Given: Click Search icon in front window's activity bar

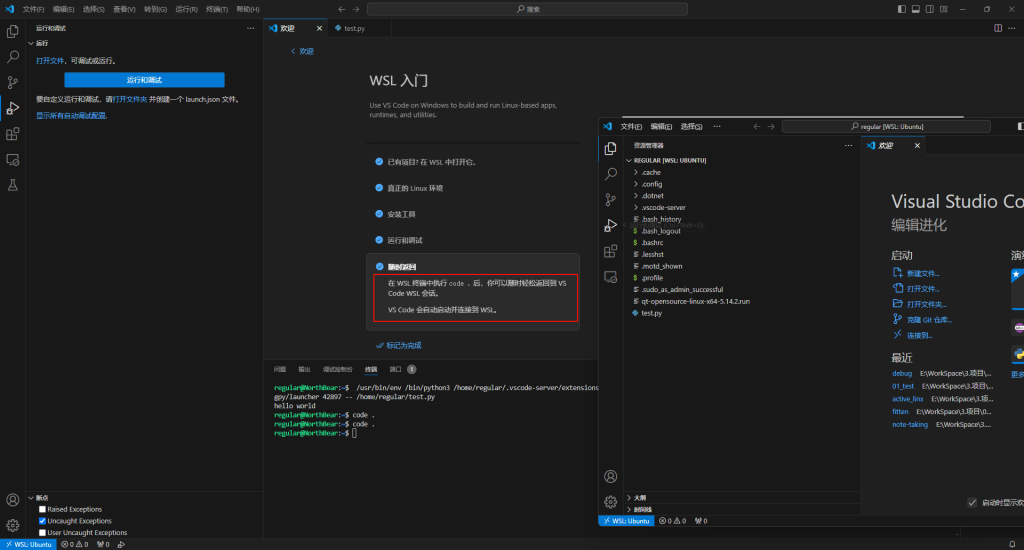Looking at the screenshot, I should pyautogui.click(x=611, y=174).
